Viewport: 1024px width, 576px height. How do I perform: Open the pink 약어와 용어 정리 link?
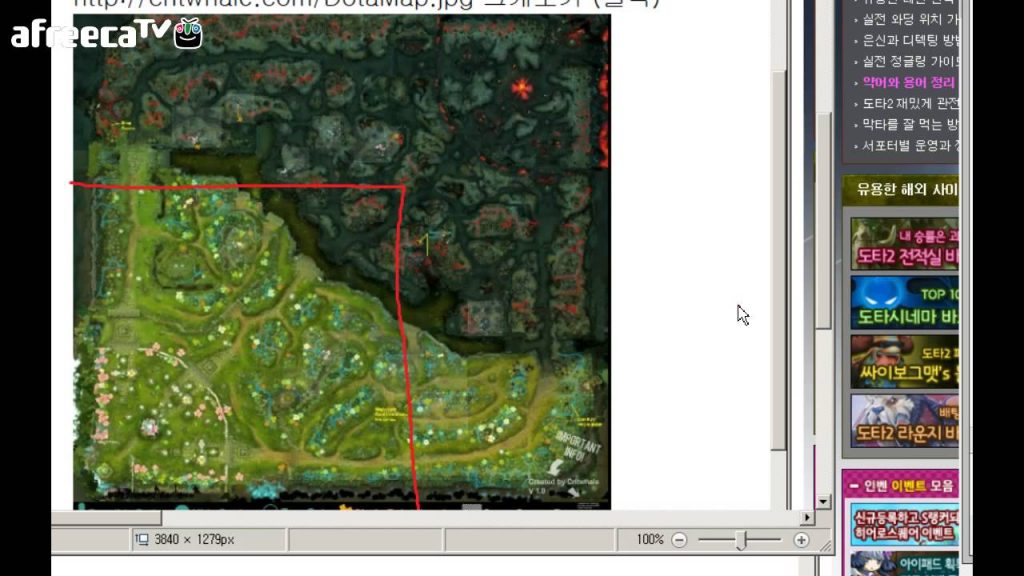(908, 82)
